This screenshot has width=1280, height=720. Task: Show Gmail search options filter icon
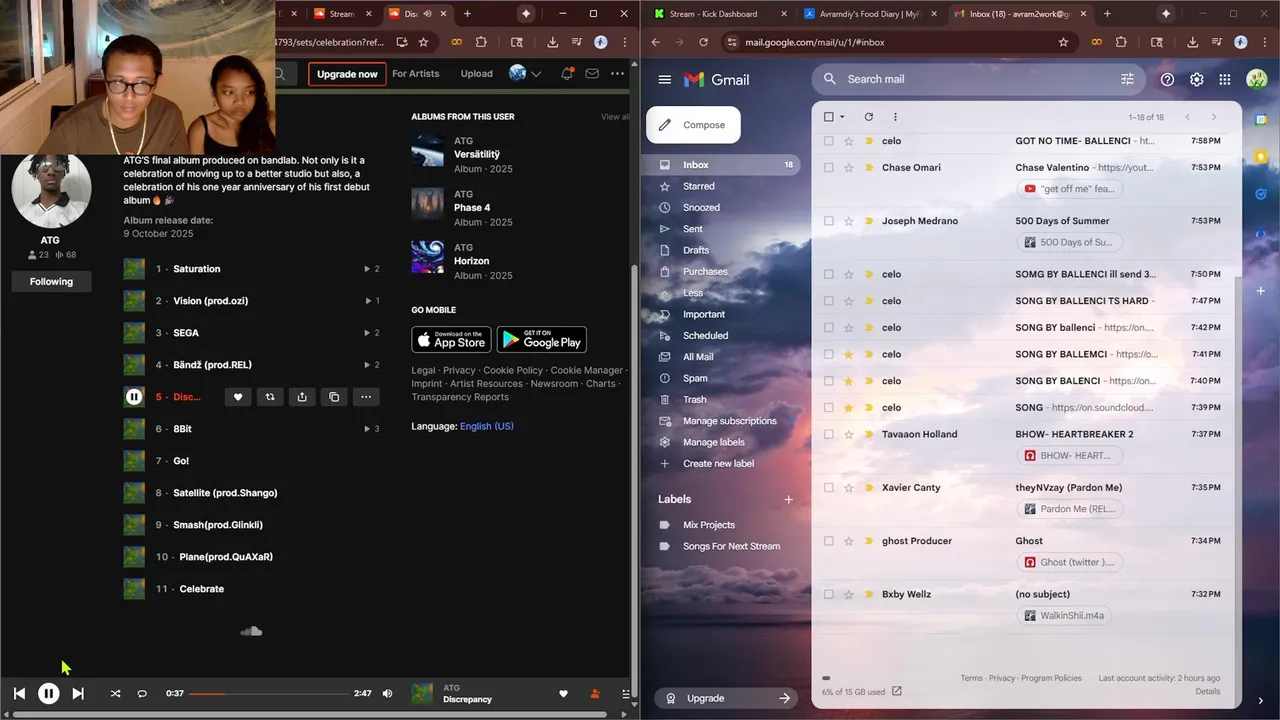pos(1127,79)
